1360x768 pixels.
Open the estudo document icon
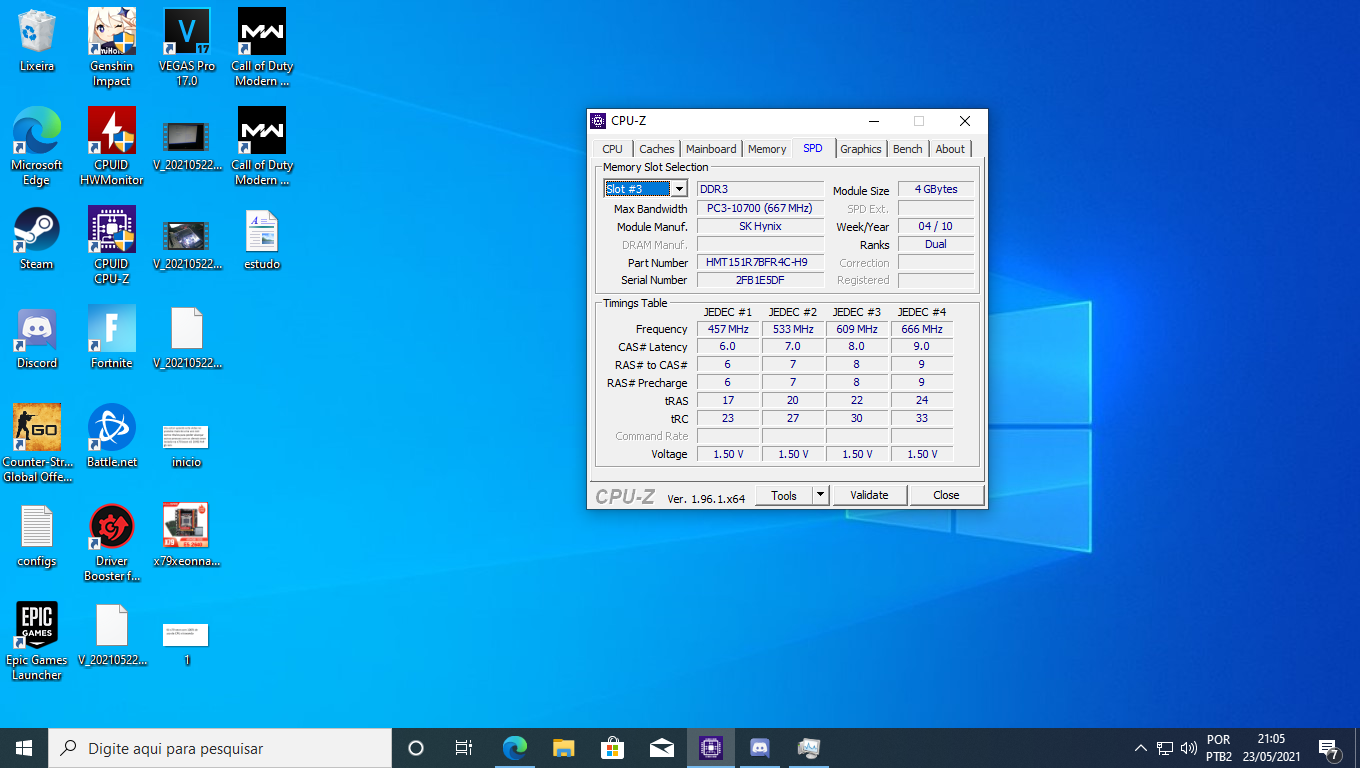click(x=262, y=238)
